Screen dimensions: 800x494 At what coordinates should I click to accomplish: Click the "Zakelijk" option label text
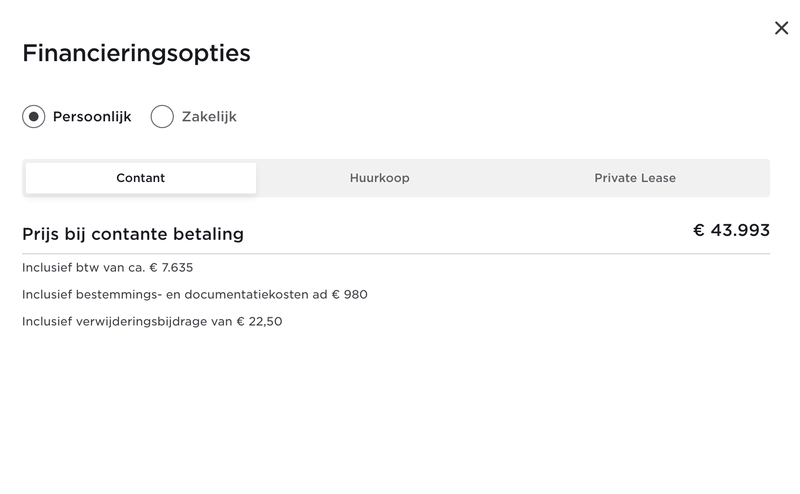click(209, 117)
